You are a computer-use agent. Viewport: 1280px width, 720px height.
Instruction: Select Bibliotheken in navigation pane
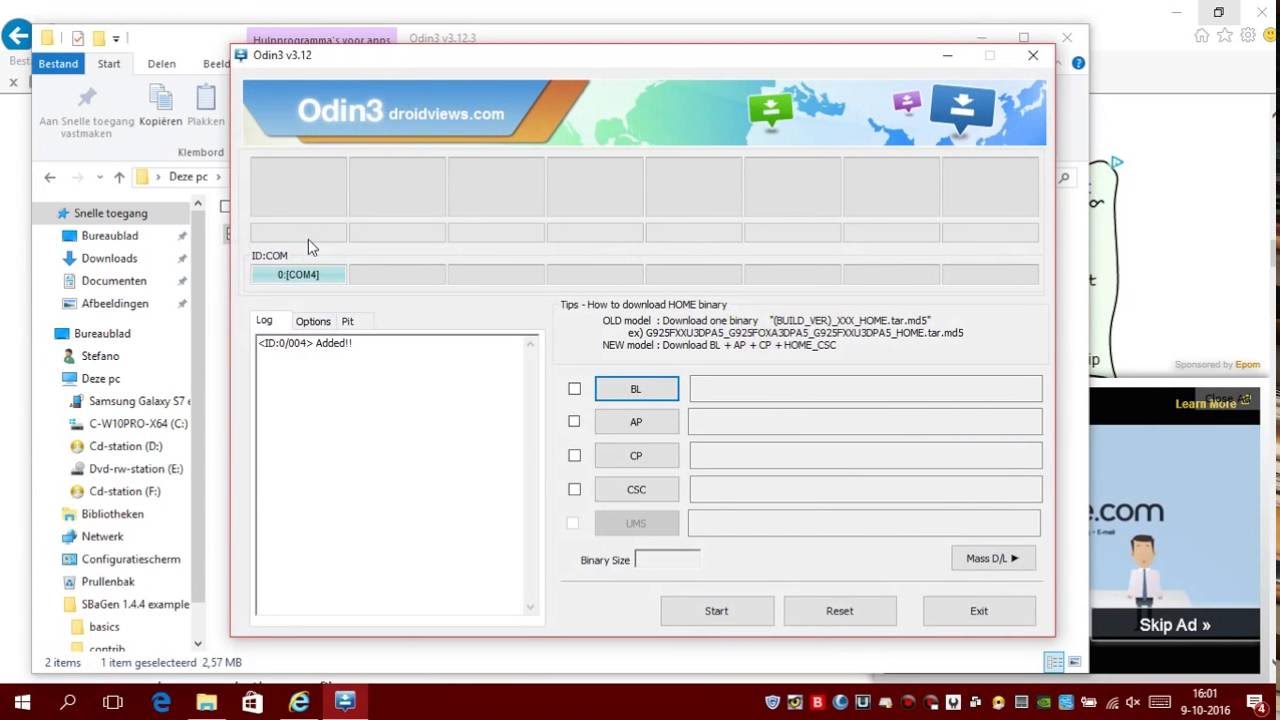point(112,514)
